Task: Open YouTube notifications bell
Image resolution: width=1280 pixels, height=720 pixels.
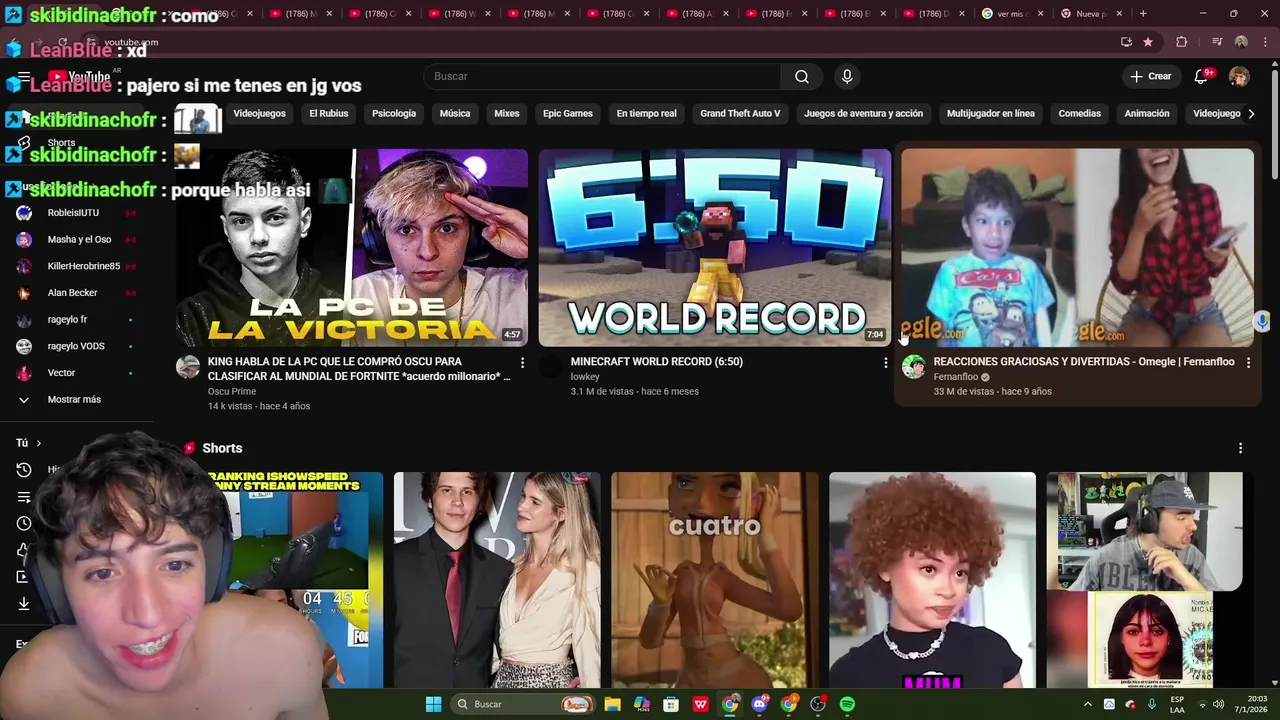Action: click(x=1202, y=77)
